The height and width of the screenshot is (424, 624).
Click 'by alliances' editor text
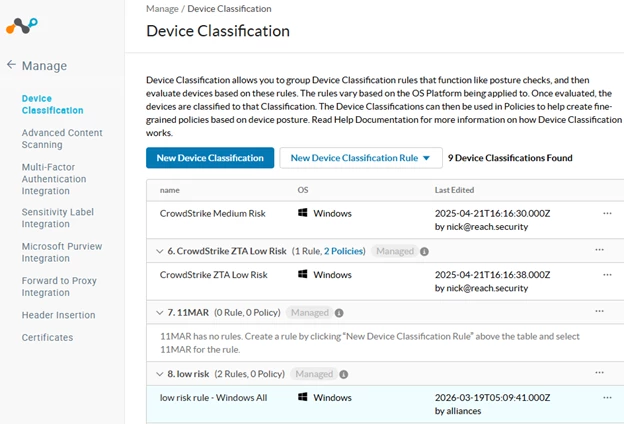pos(458,411)
